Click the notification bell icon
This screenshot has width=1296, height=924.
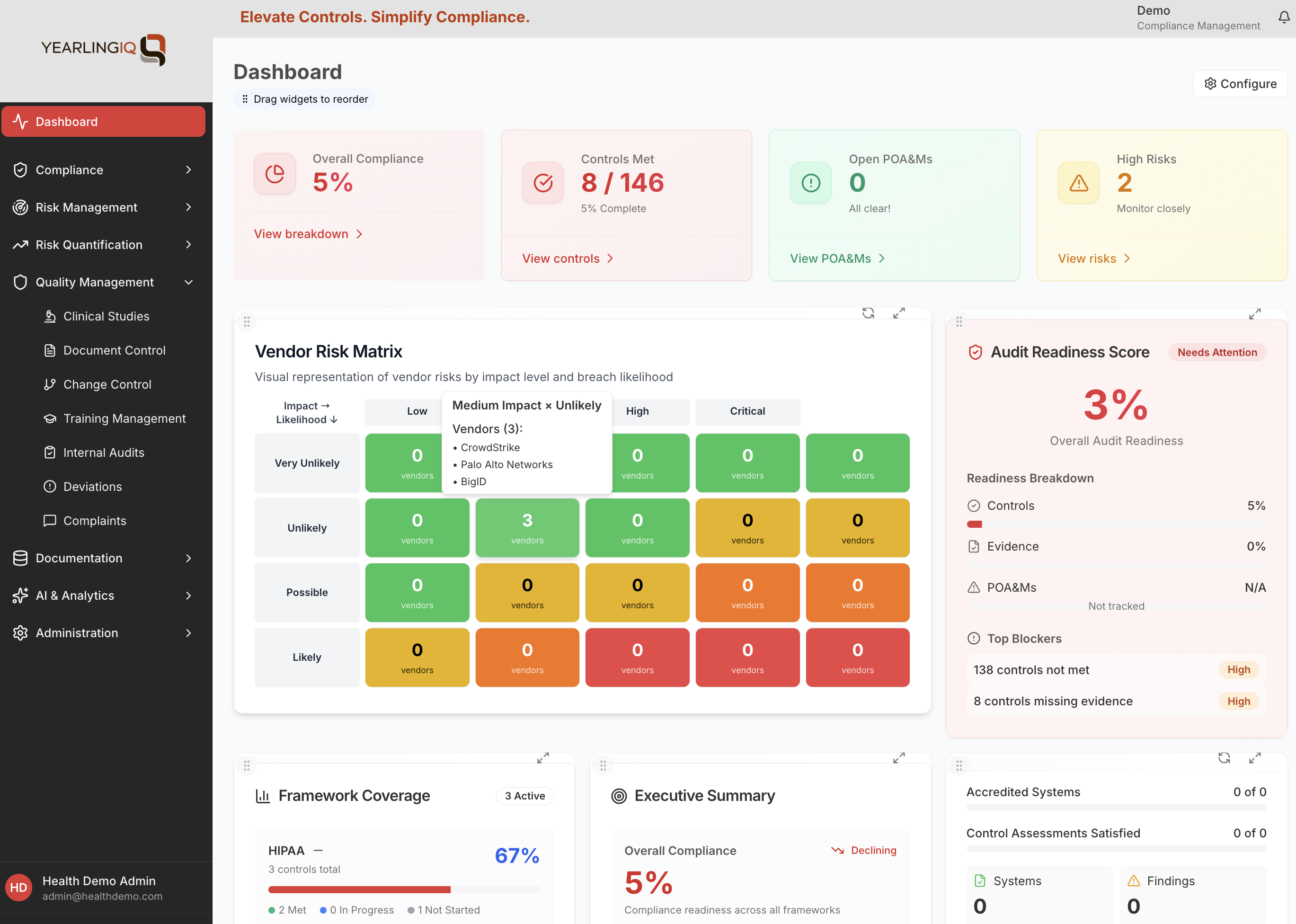1284,17
